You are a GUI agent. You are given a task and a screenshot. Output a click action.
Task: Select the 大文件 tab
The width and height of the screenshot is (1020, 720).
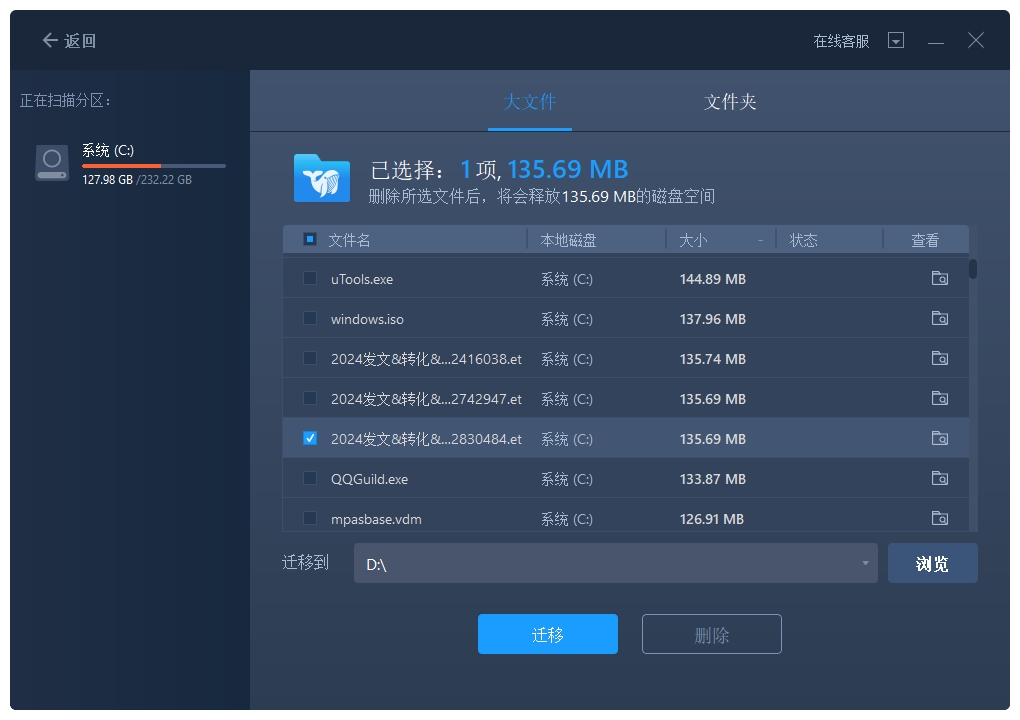(530, 102)
